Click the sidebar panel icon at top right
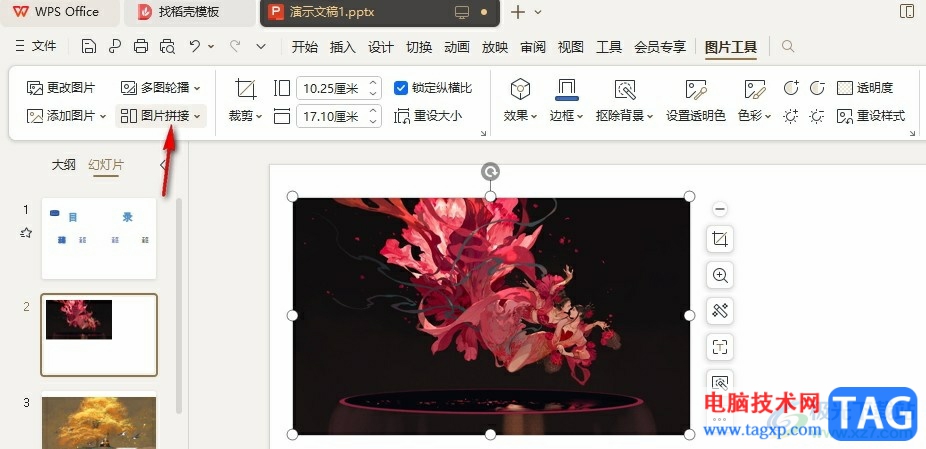Image resolution: width=926 pixels, height=449 pixels. pyautogui.click(x=907, y=12)
